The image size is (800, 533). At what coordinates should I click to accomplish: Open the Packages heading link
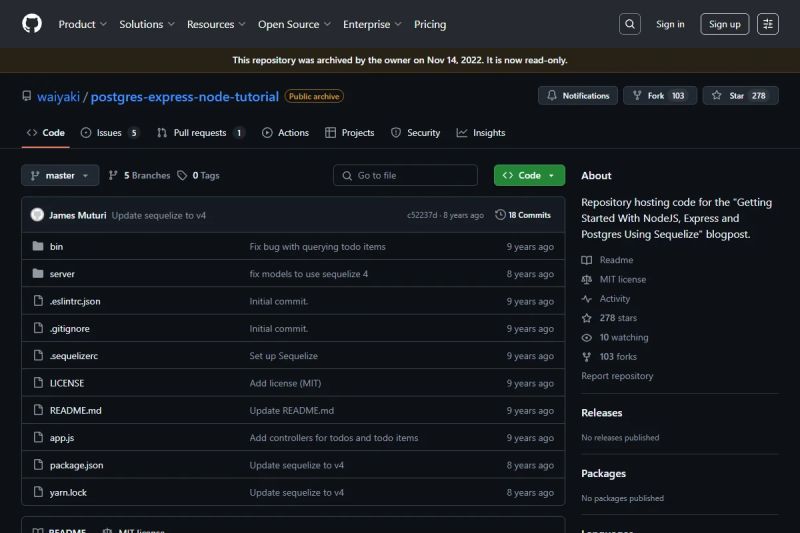pos(603,473)
